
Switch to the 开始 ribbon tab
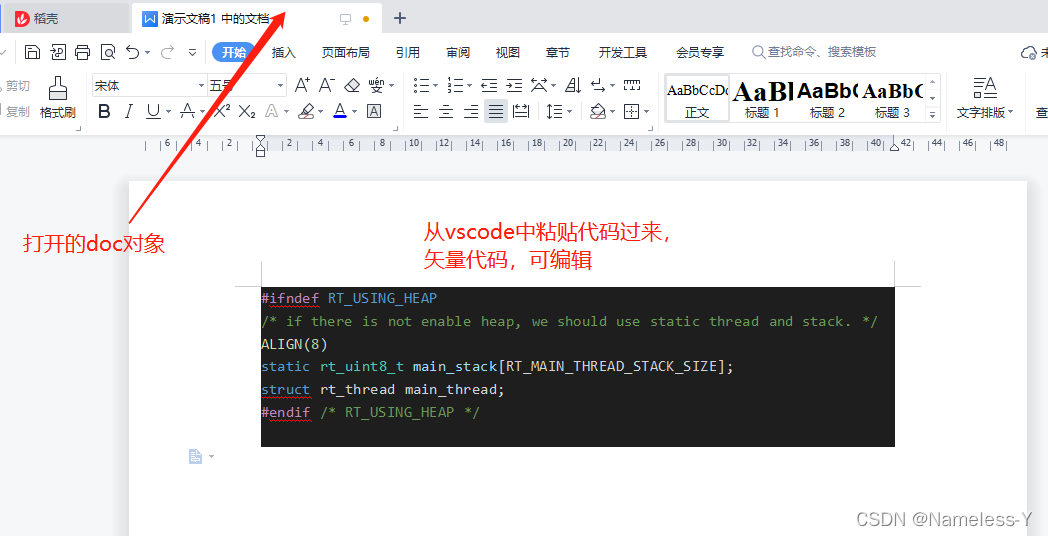[234, 52]
